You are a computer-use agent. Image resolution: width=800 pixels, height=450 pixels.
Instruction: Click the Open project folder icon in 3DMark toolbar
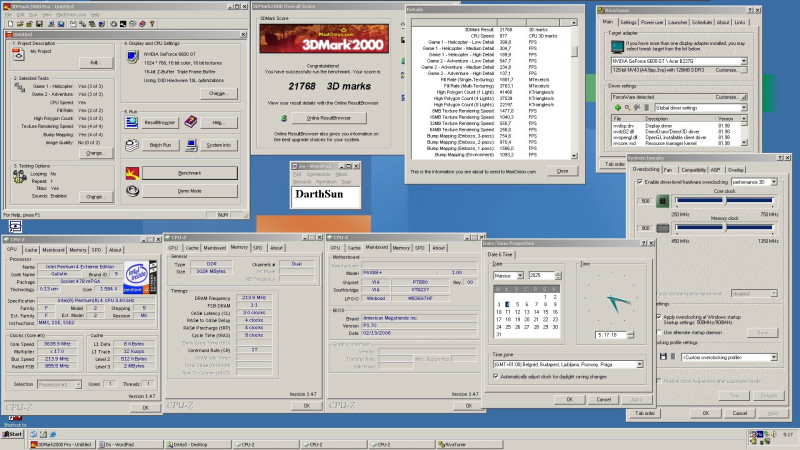(x=20, y=23)
